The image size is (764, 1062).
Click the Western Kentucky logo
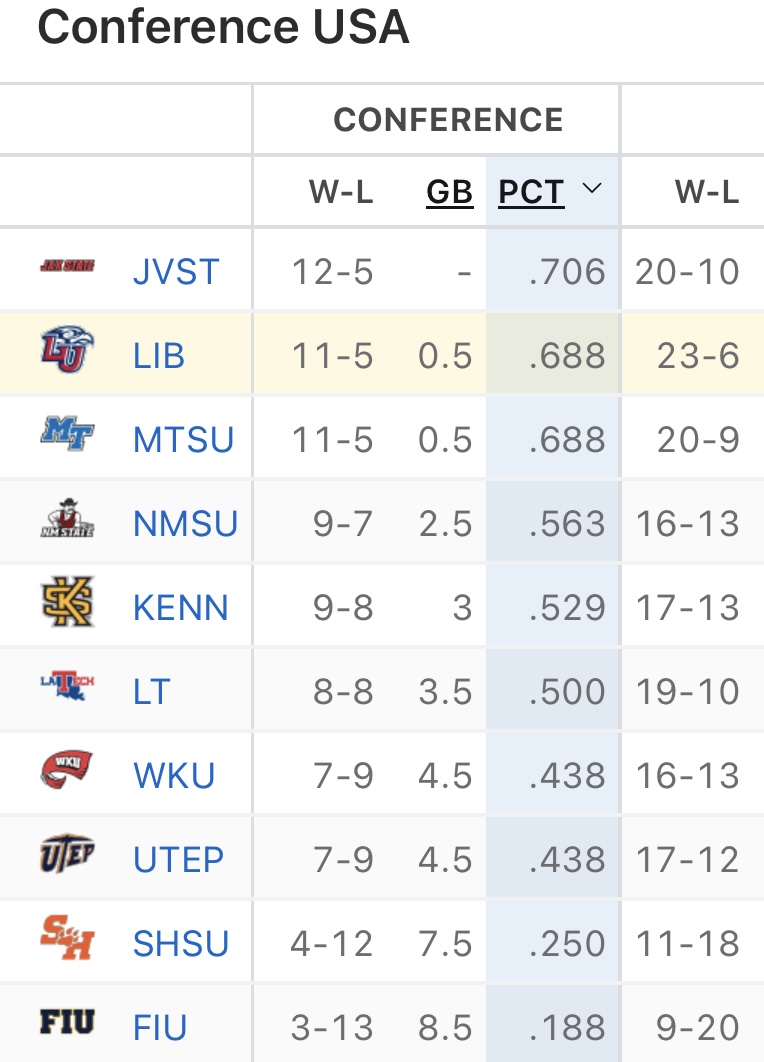point(67,771)
